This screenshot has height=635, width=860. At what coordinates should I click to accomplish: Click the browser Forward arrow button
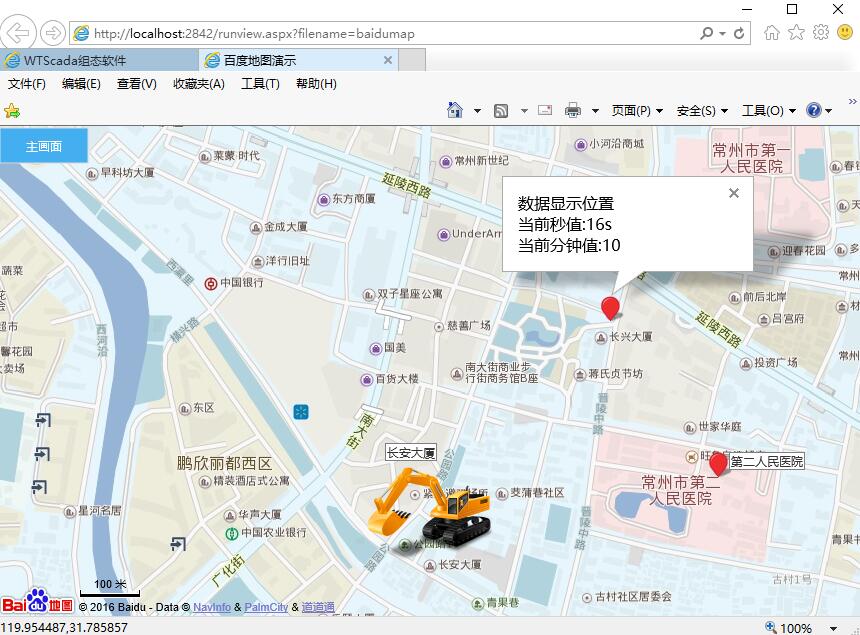click(53, 33)
